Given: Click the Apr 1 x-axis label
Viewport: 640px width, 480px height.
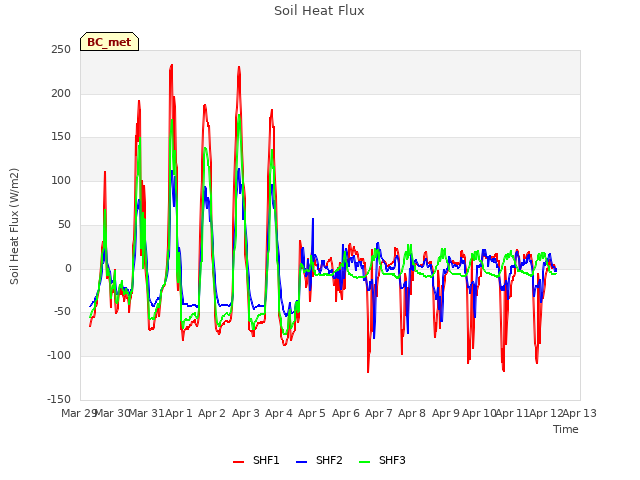Looking at the screenshot, I should [179, 413].
